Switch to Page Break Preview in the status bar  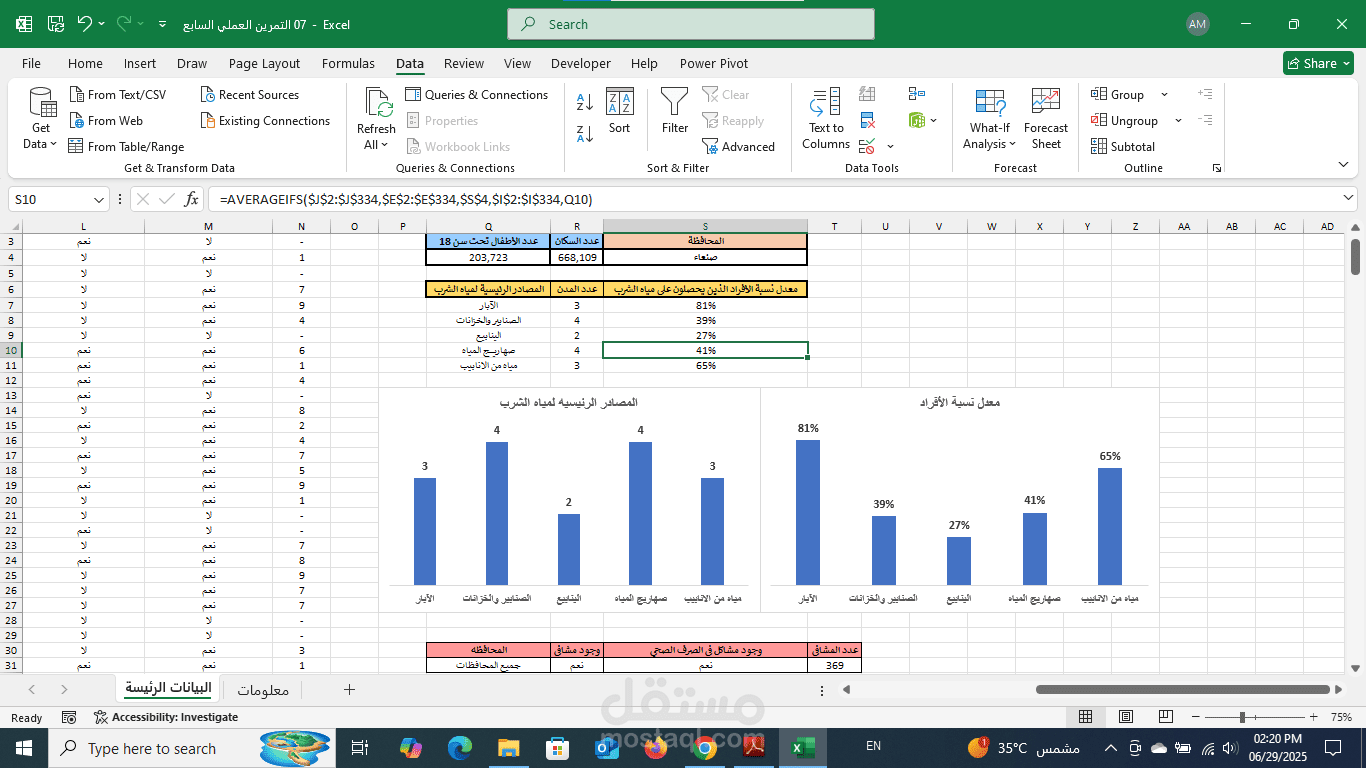pos(1165,717)
